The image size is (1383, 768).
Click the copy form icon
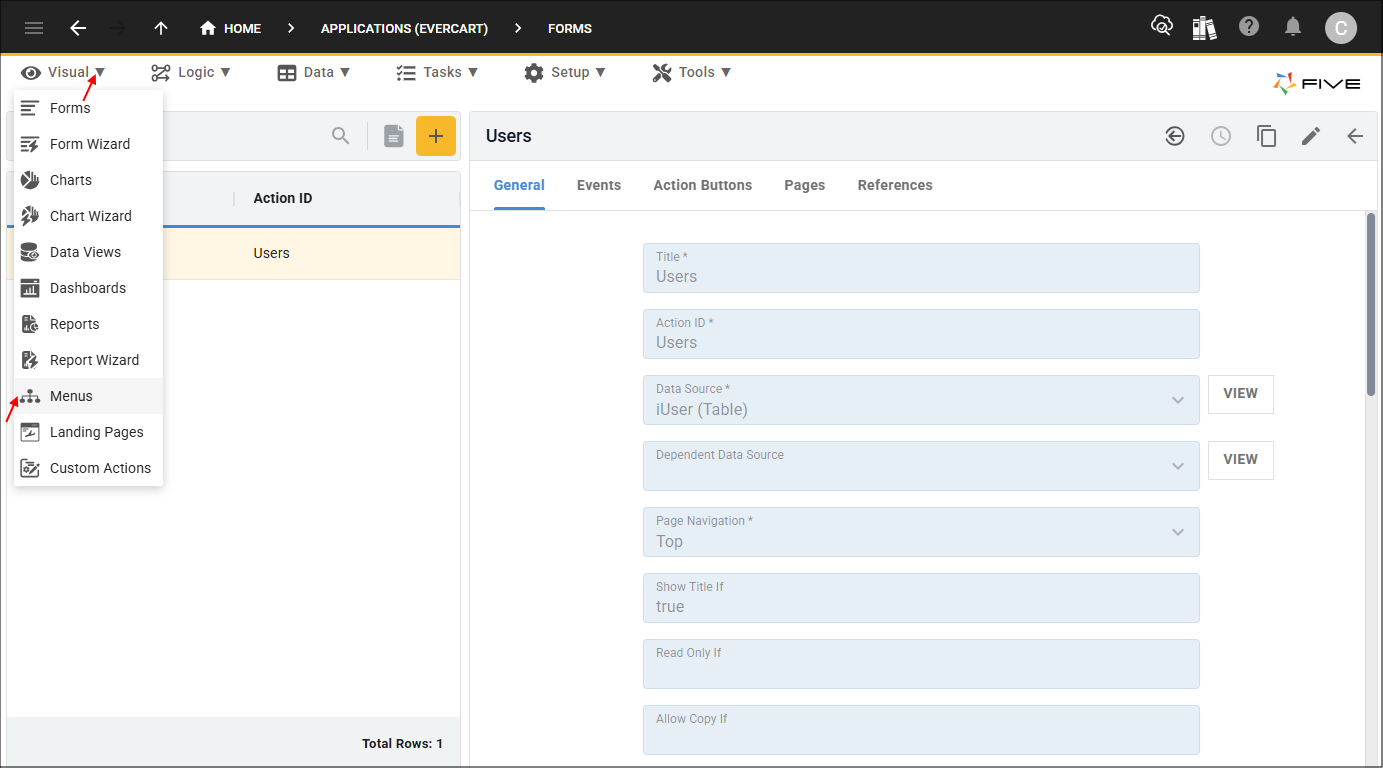coord(1266,136)
